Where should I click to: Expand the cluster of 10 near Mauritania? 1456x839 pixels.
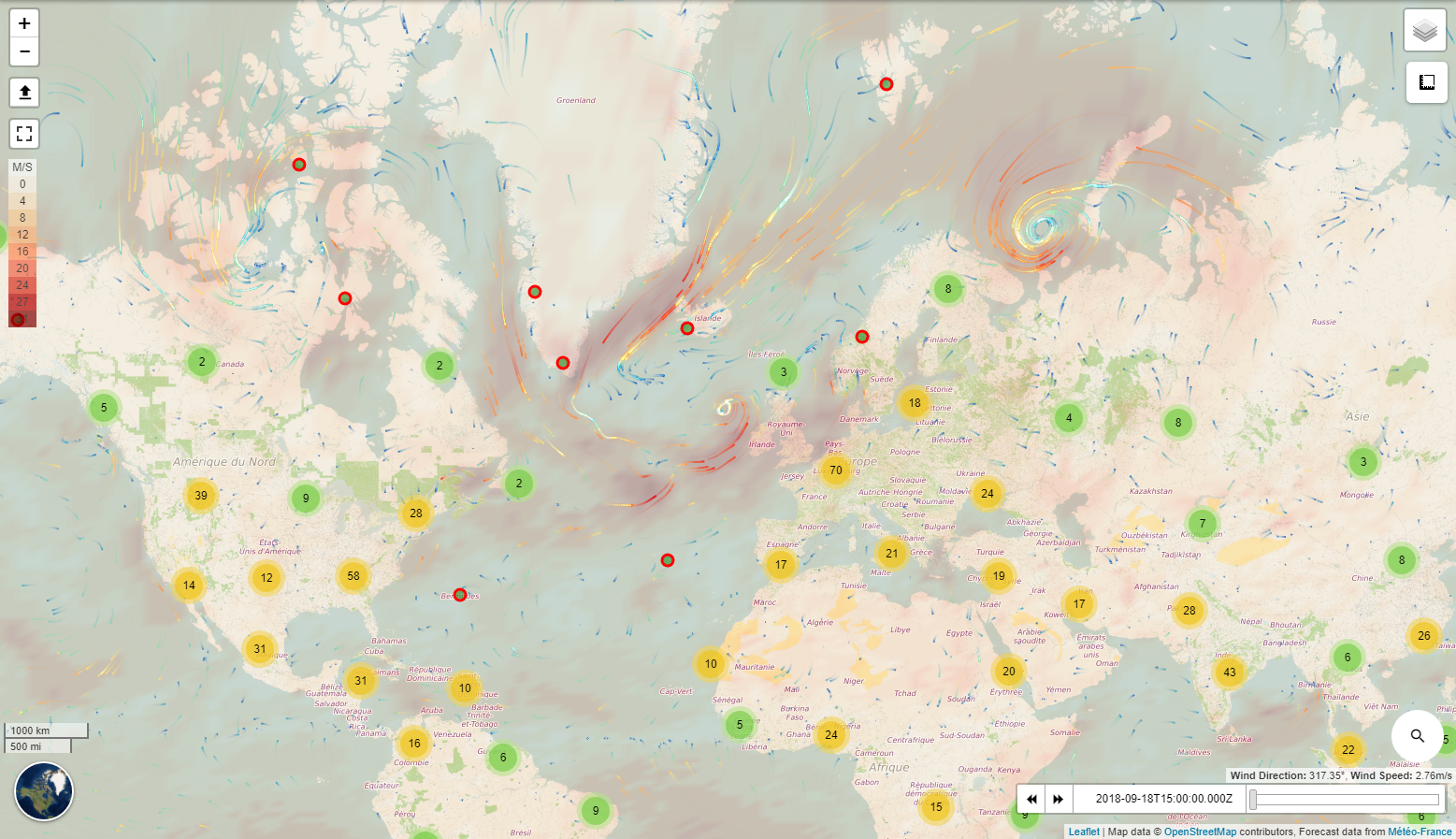[711, 664]
